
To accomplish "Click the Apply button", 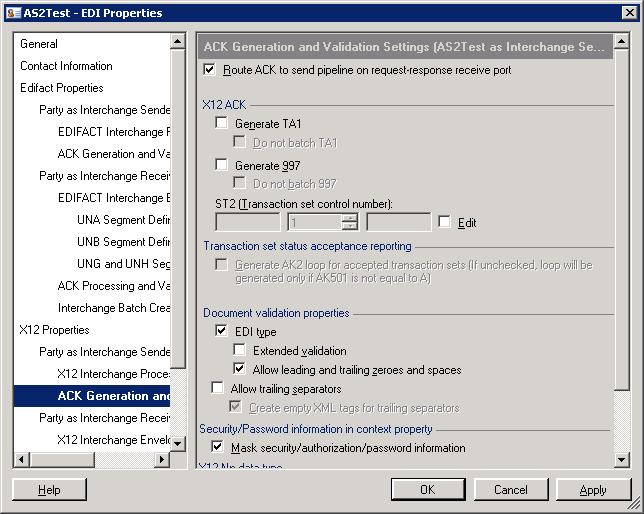I will [593, 489].
